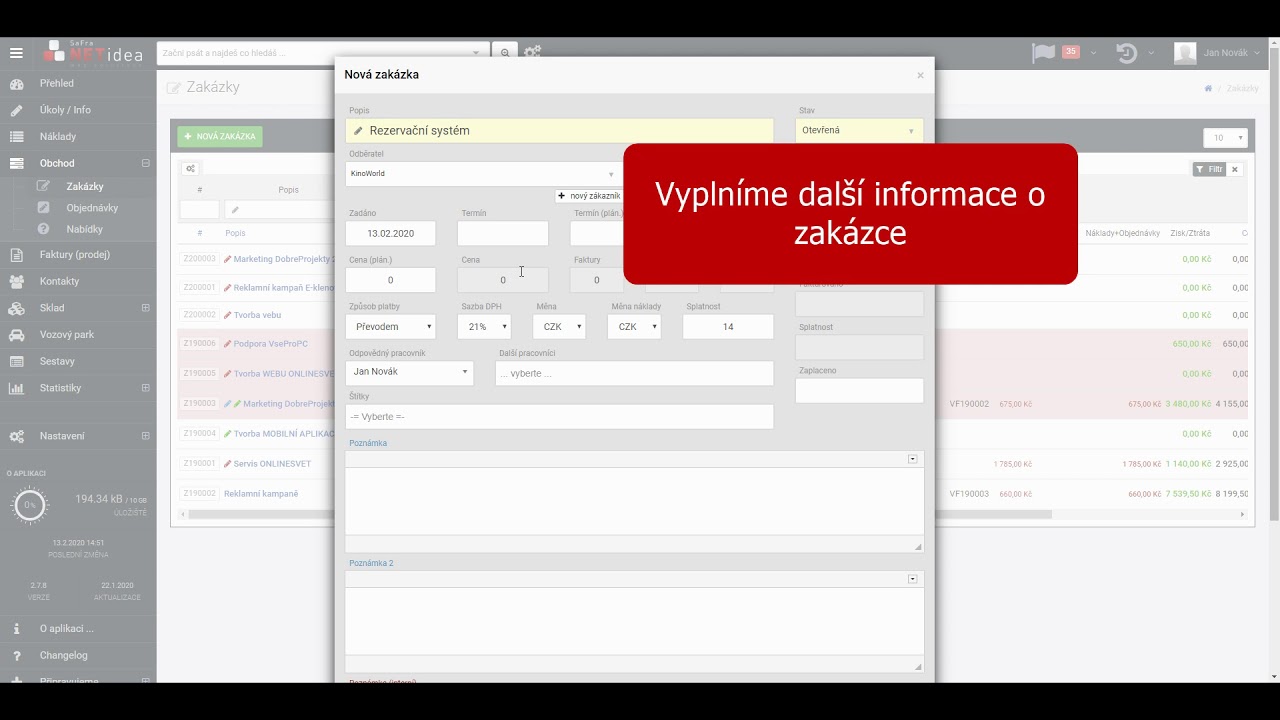1280x720 pixels.
Task: Open the rows-per-page dropdown showing 10
Action: pyautogui.click(x=1225, y=138)
